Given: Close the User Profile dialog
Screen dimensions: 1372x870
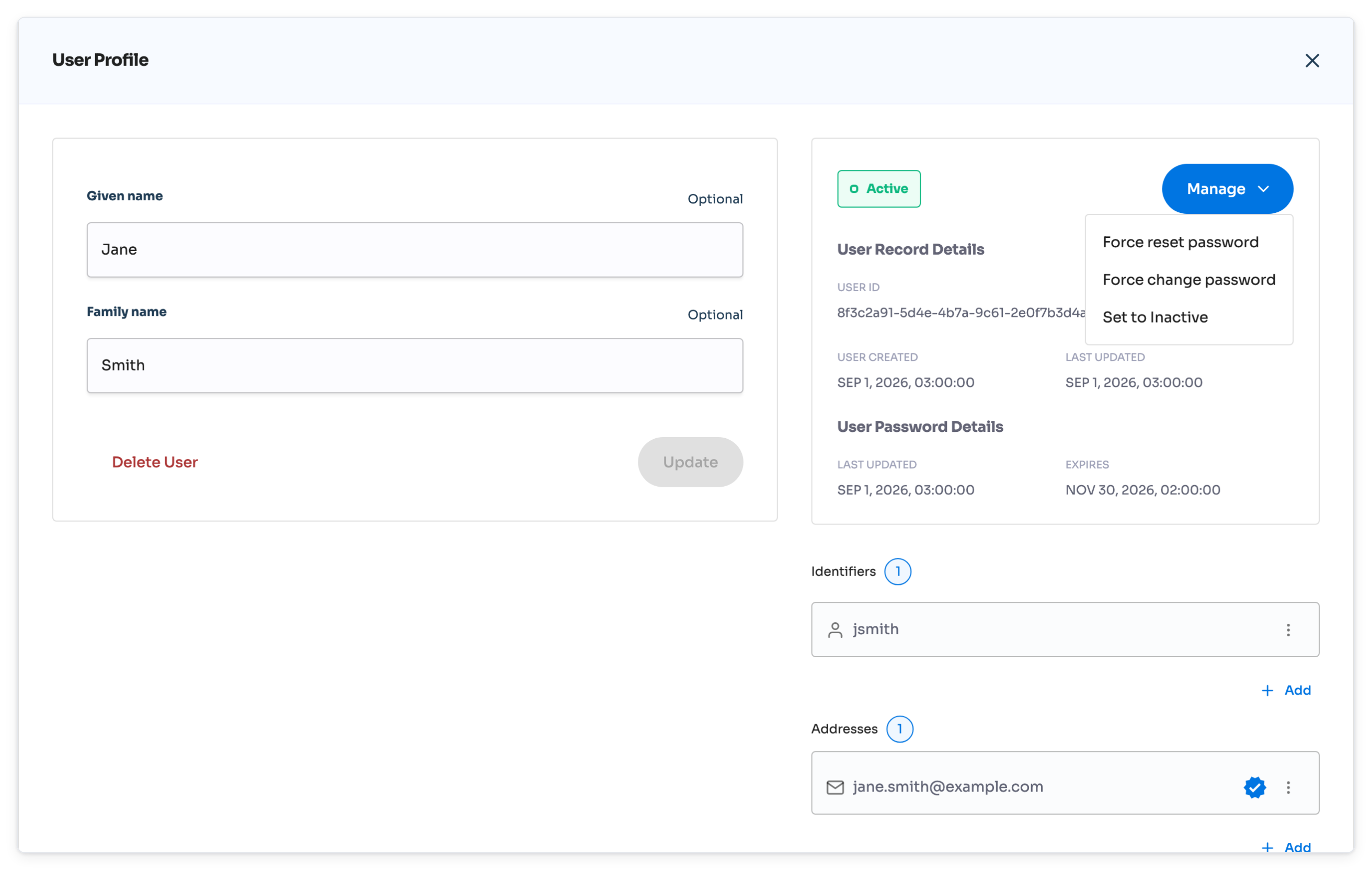Looking at the screenshot, I should click(x=1311, y=61).
